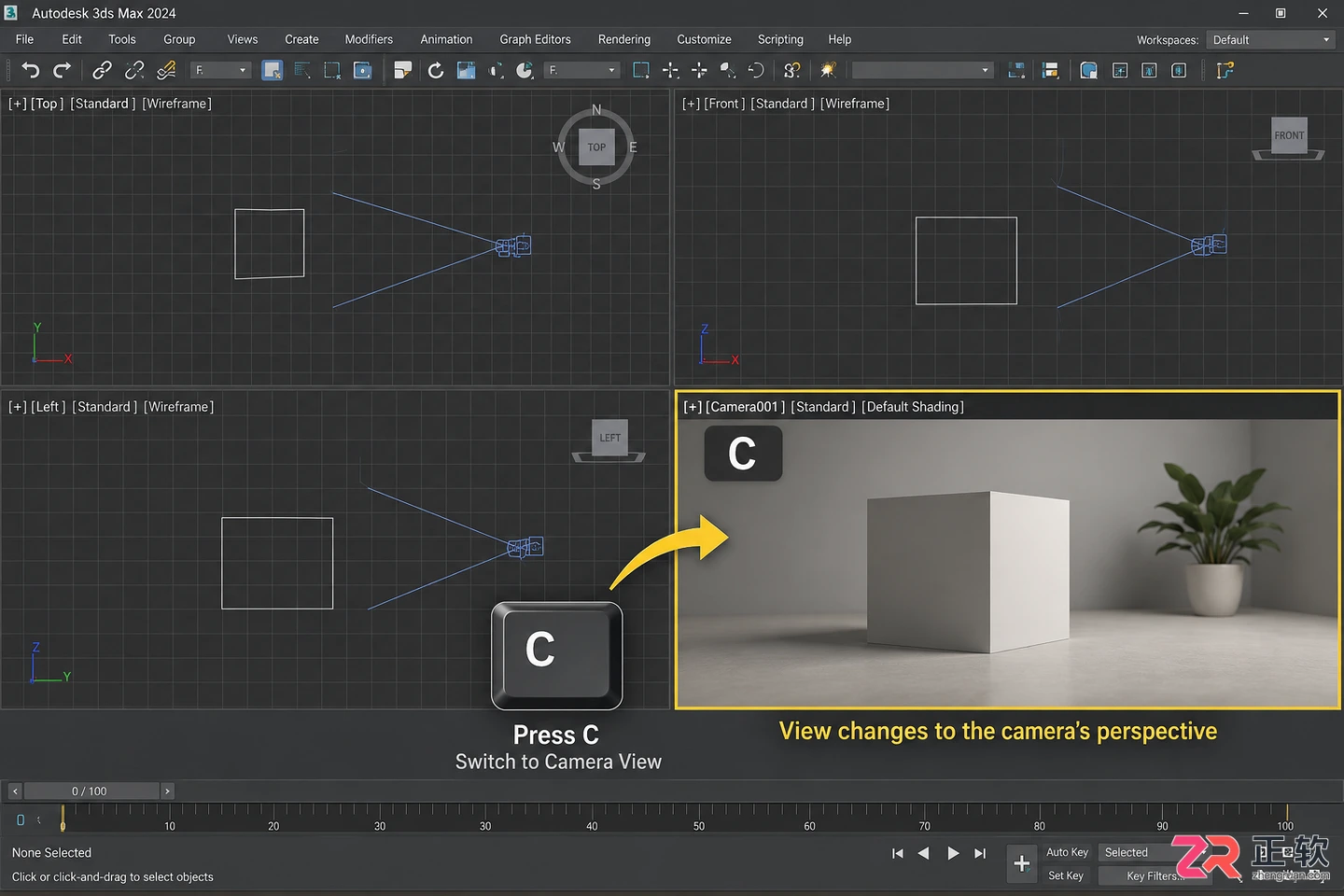Screen dimensions: 1344x896
Task: Toggle Set Key mode
Action: pos(1066,875)
